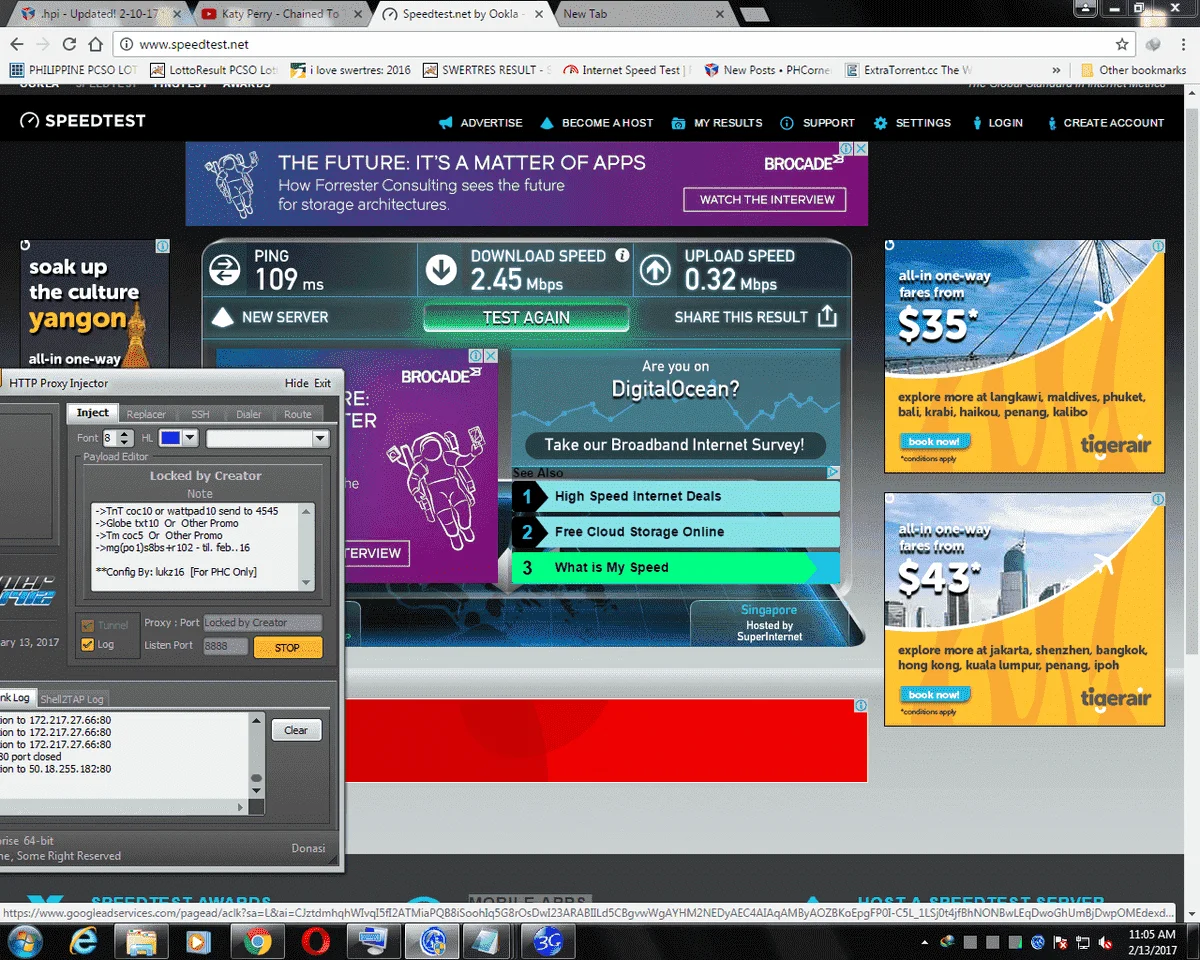This screenshot has width=1200, height=960.
Task: Click the download speed arrow icon
Action: coord(441,269)
